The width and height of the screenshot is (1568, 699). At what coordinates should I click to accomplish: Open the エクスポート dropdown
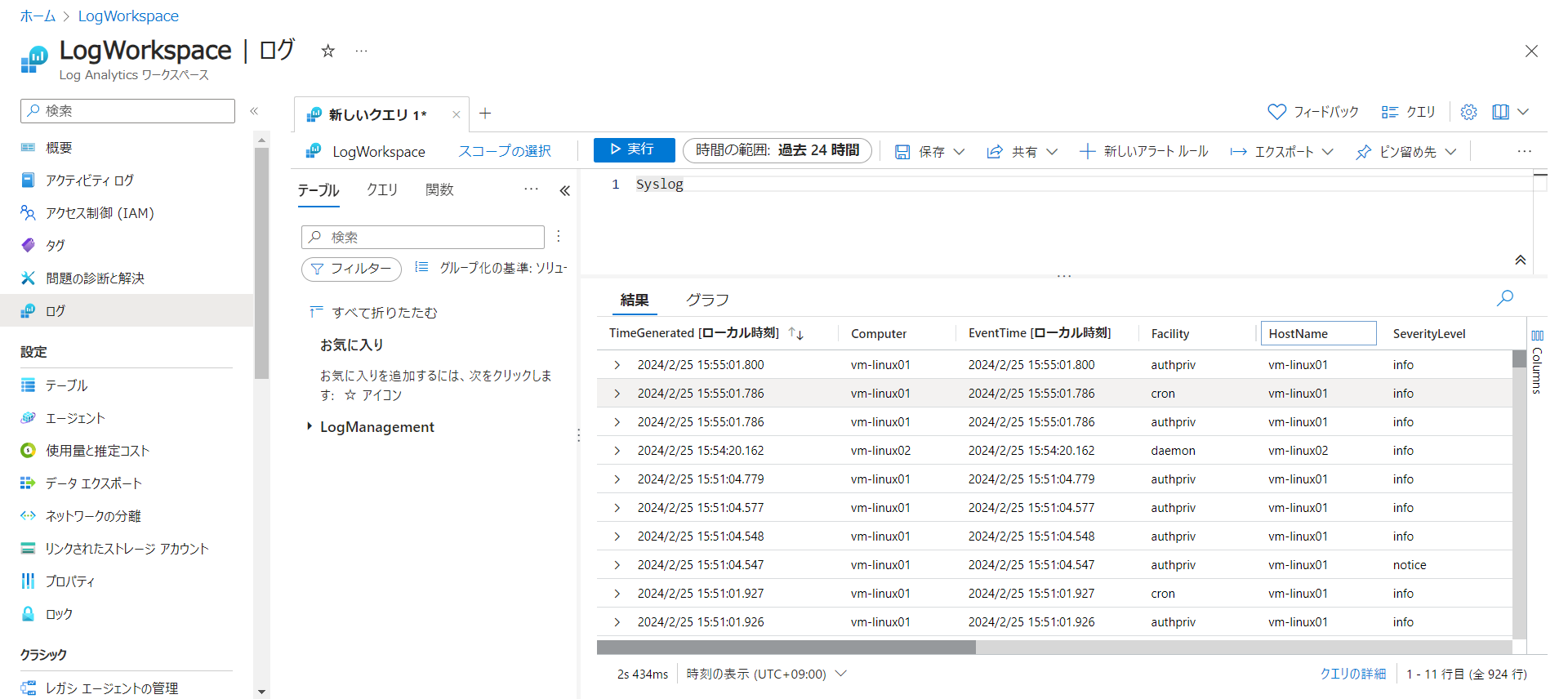click(x=1282, y=152)
